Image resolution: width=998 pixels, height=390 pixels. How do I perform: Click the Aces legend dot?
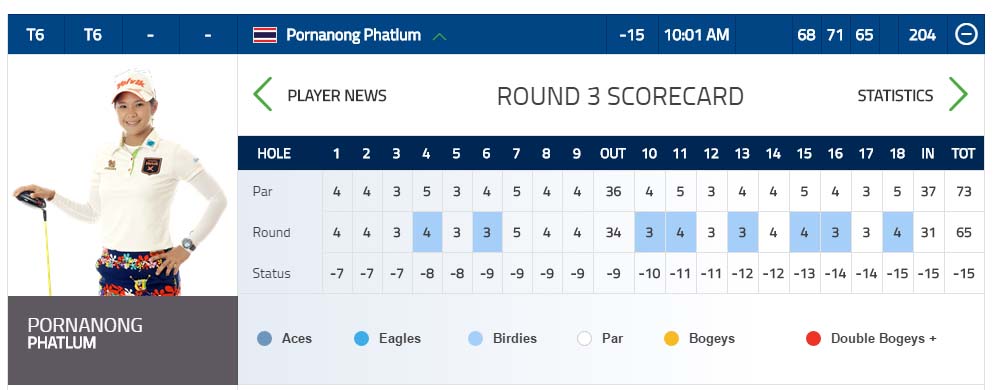(265, 338)
